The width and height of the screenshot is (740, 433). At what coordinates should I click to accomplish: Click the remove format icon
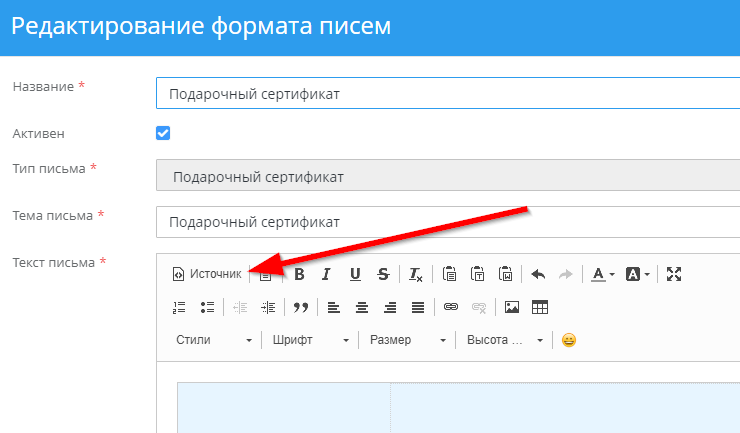416,274
